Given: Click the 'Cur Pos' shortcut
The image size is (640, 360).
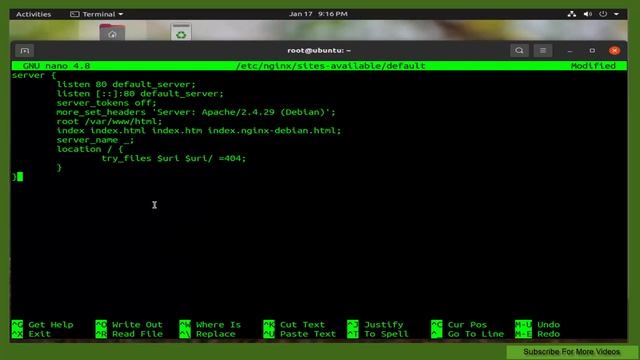Looking at the screenshot, I should pos(459,325).
